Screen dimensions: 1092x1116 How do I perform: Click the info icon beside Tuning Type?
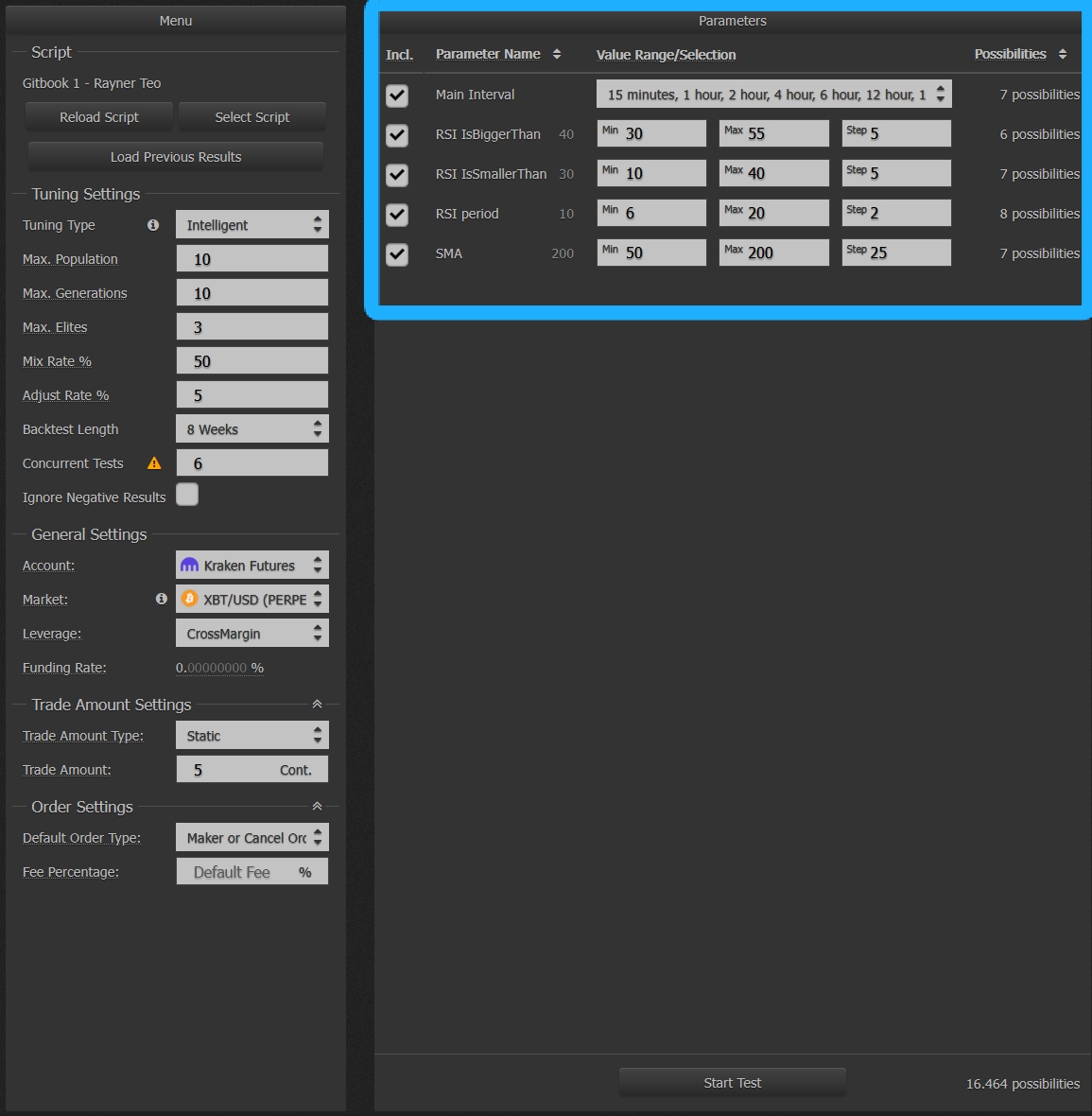click(x=153, y=225)
